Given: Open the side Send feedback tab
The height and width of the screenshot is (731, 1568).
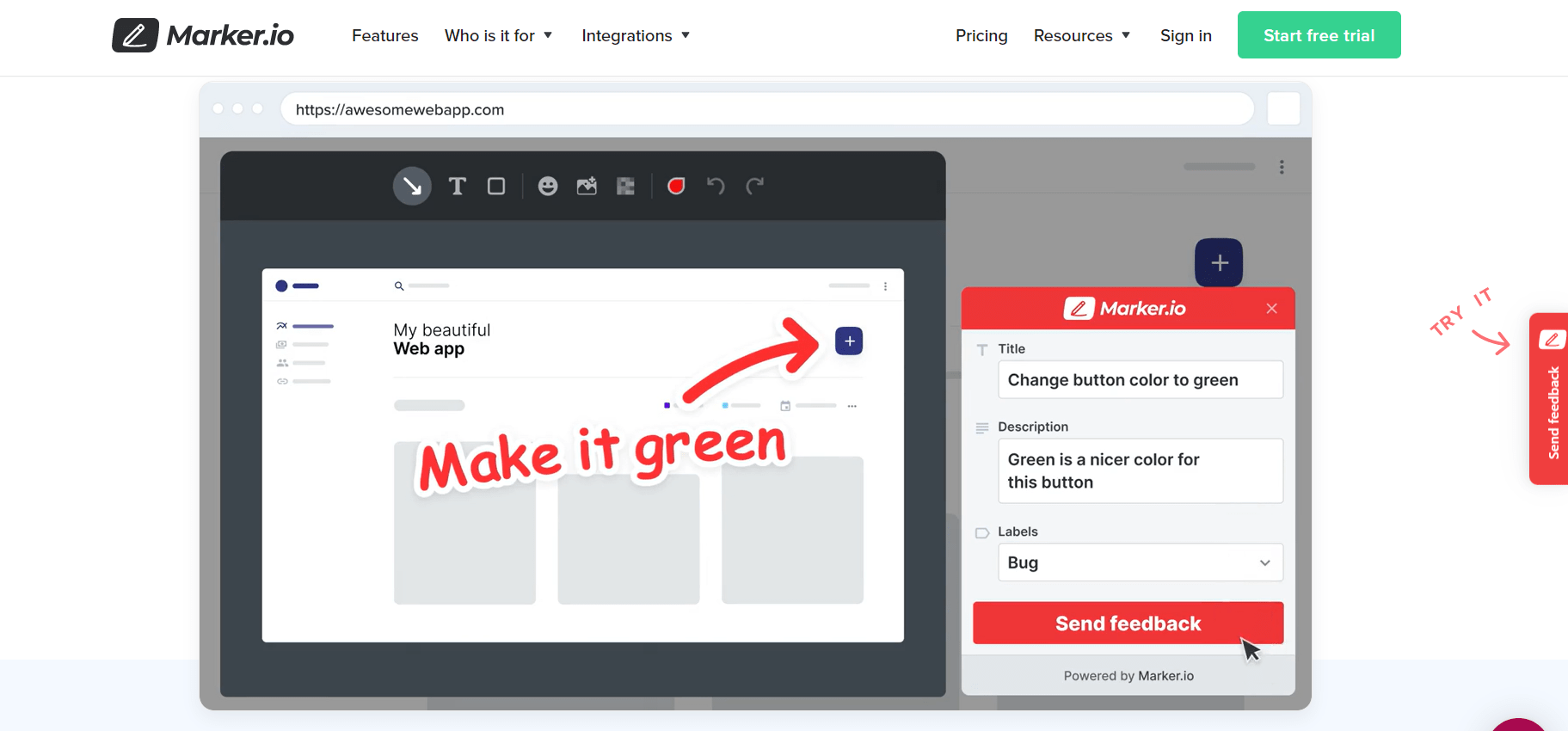Looking at the screenshot, I should [1550, 399].
